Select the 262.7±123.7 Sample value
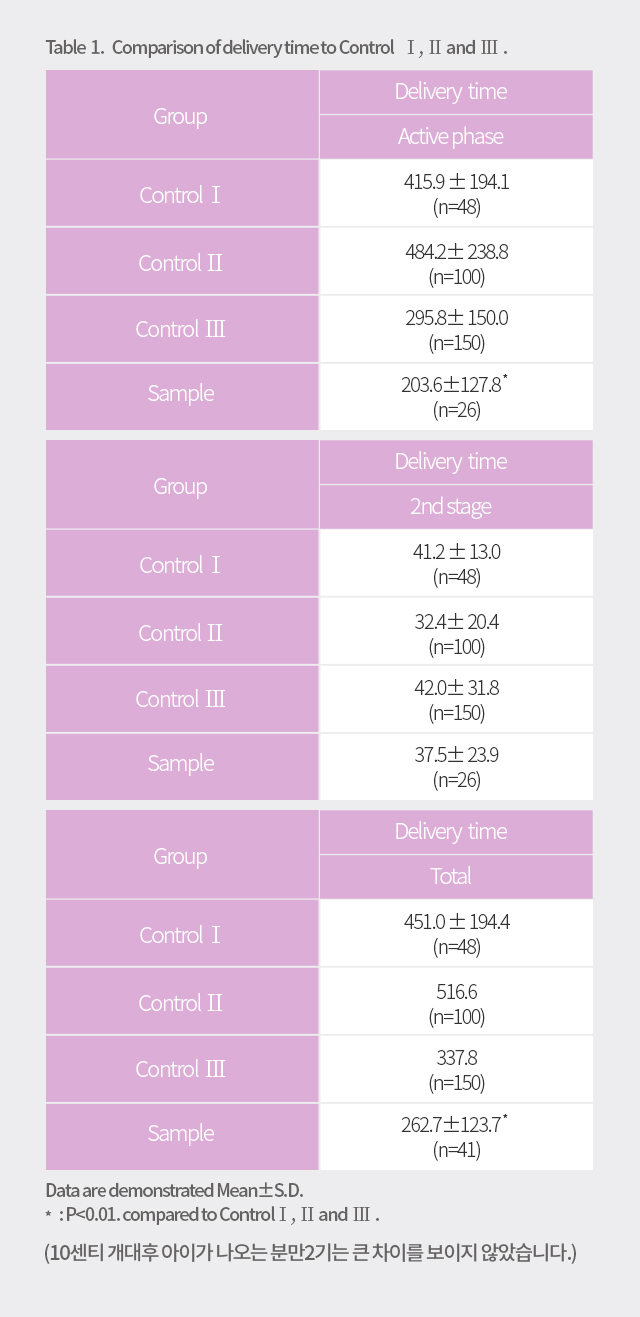Image resolution: width=640 pixels, height=1317 pixels. pos(456,1137)
